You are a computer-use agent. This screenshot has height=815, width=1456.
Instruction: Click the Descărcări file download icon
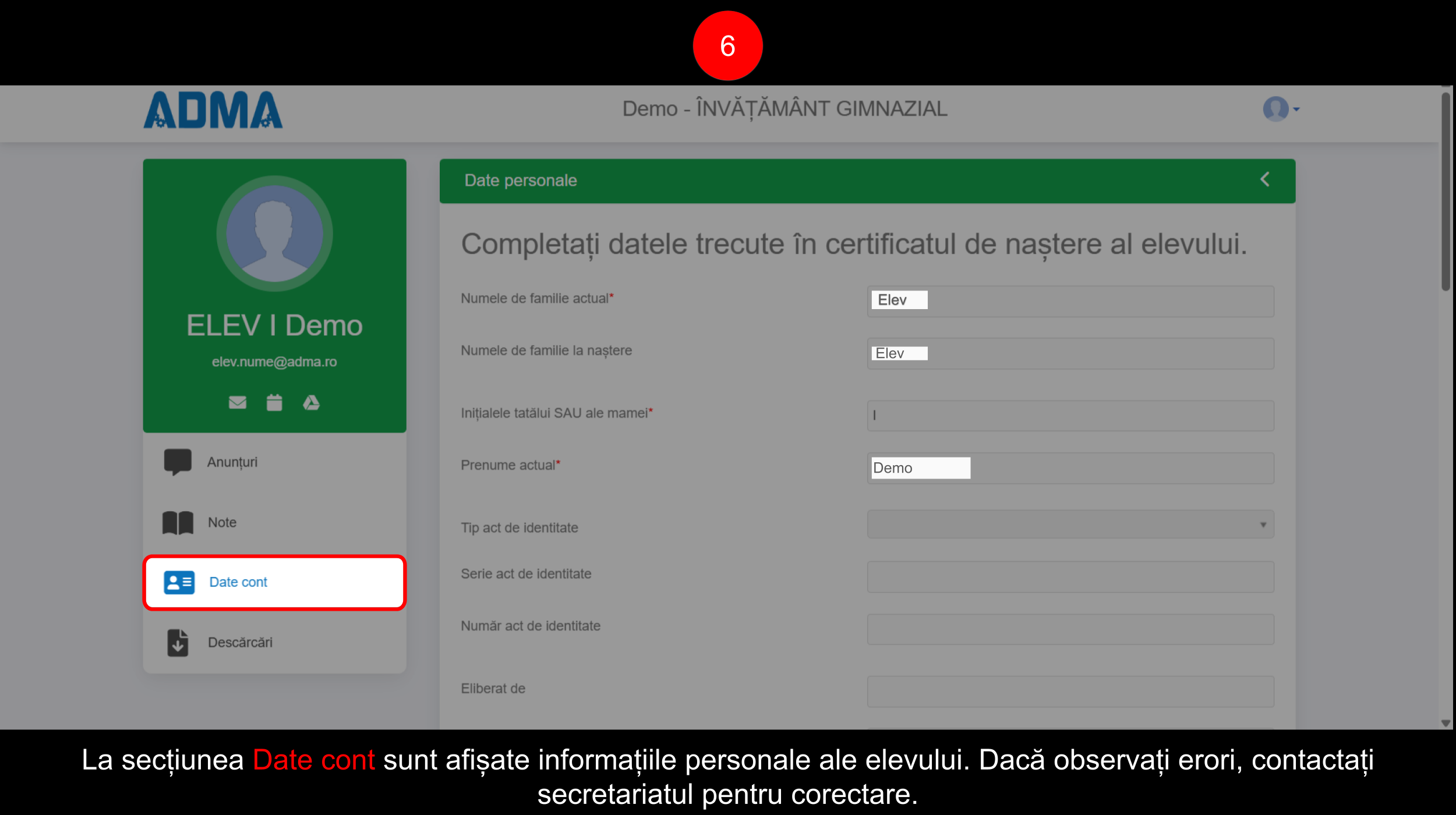point(178,643)
